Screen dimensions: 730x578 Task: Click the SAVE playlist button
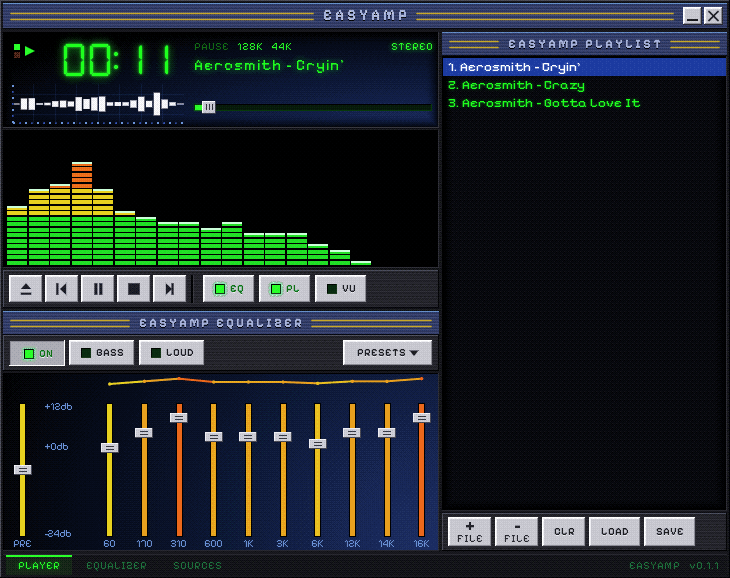tap(669, 531)
